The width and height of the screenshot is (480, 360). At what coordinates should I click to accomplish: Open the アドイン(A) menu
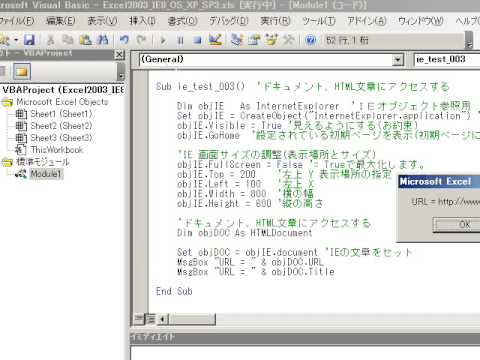pyautogui.click(x=367, y=21)
